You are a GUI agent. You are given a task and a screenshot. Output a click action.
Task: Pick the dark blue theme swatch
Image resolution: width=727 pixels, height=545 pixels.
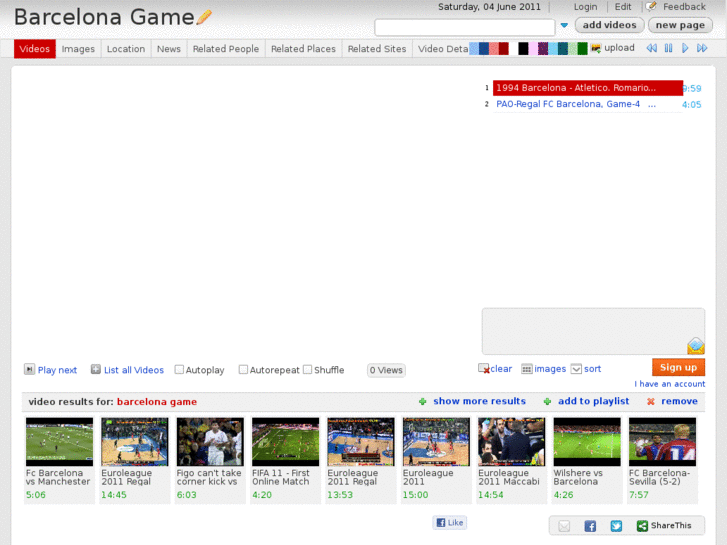(484, 49)
